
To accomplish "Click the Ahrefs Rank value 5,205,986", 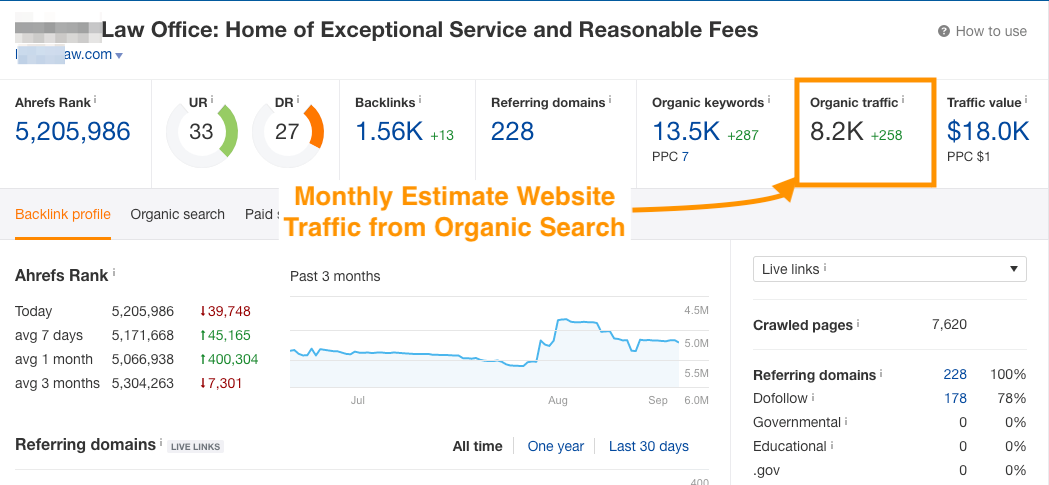I will (72, 132).
